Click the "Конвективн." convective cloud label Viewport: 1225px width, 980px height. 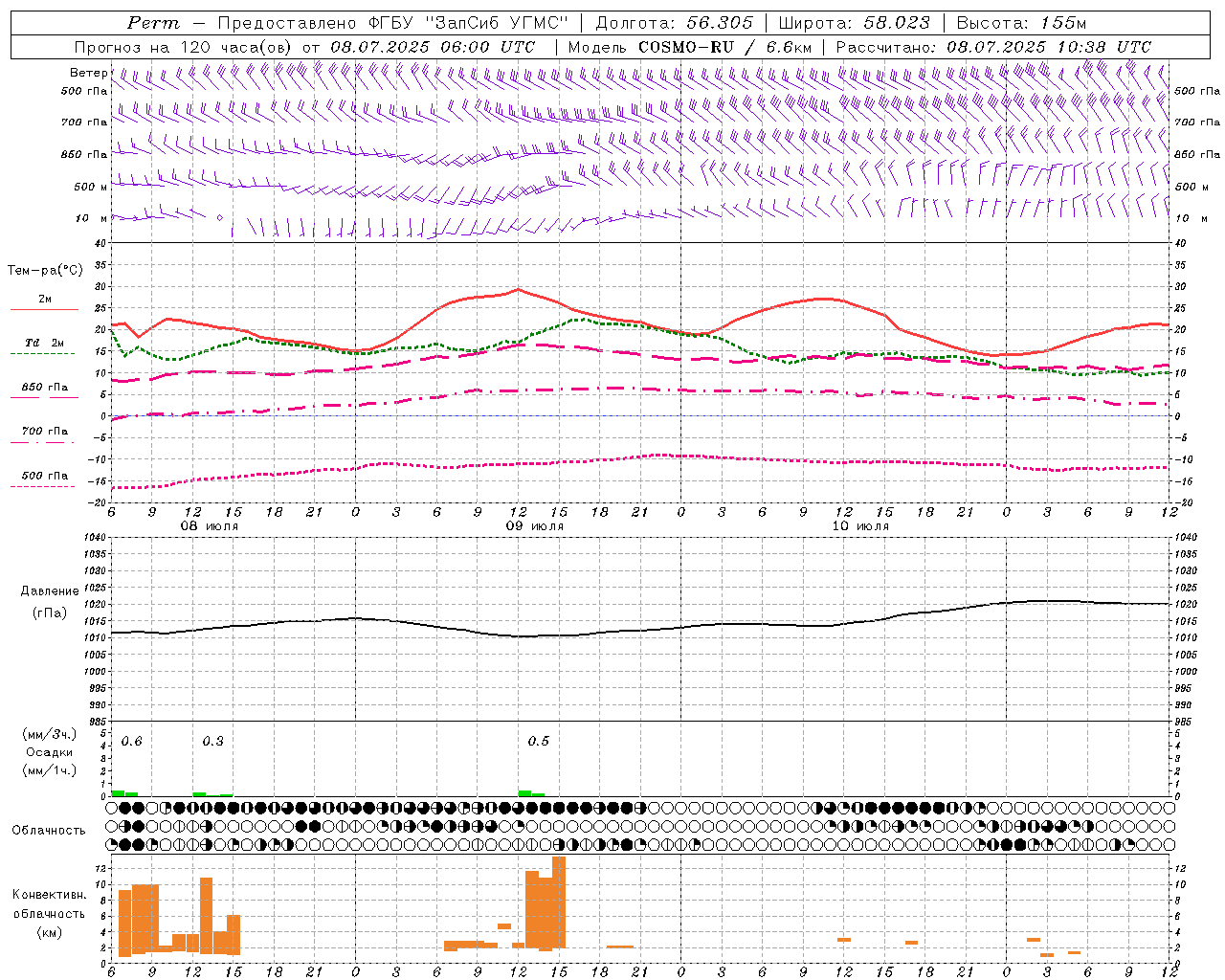[x=49, y=895]
